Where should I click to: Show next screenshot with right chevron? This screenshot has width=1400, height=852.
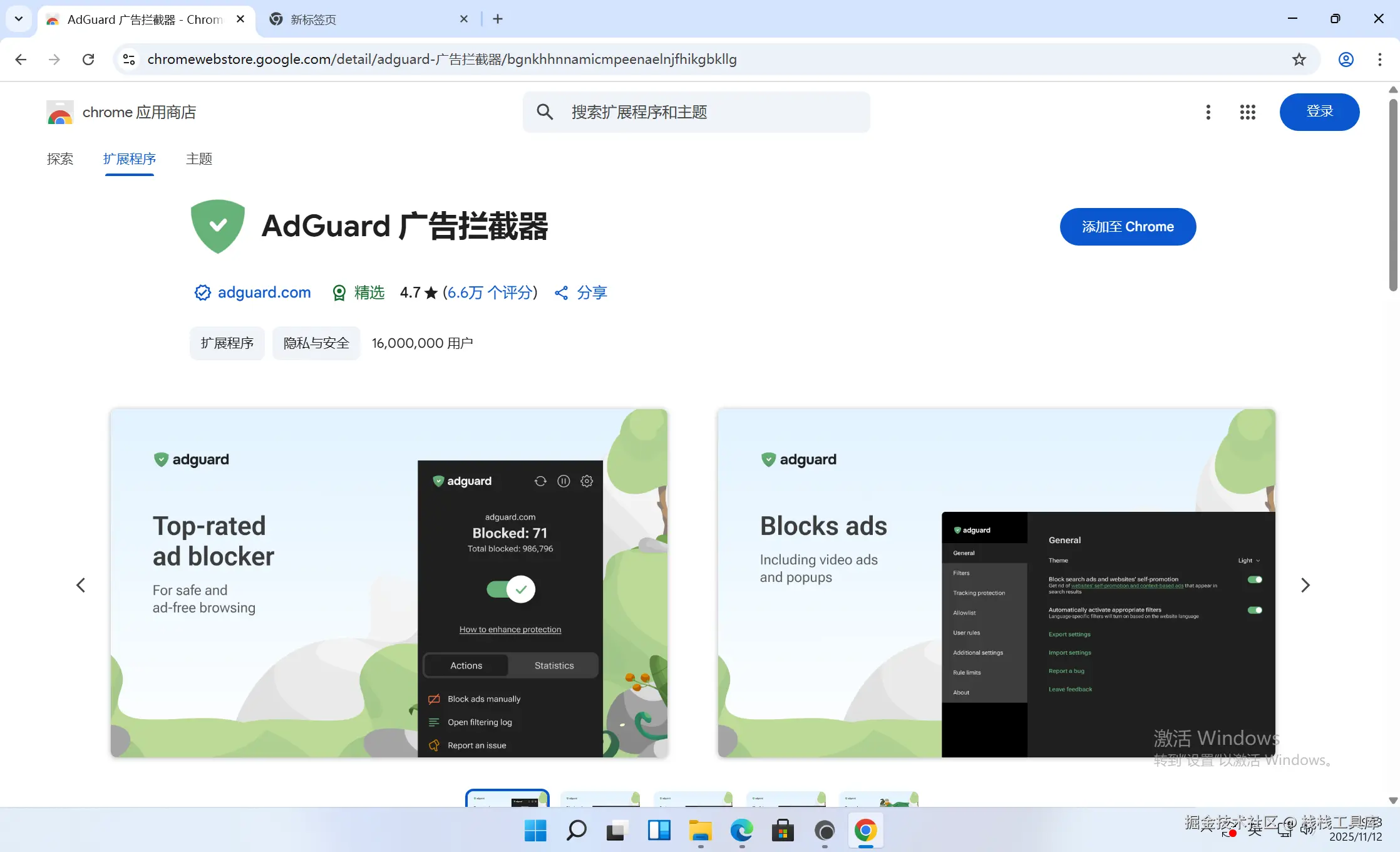pyautogui.click(x=1305, y=585)
